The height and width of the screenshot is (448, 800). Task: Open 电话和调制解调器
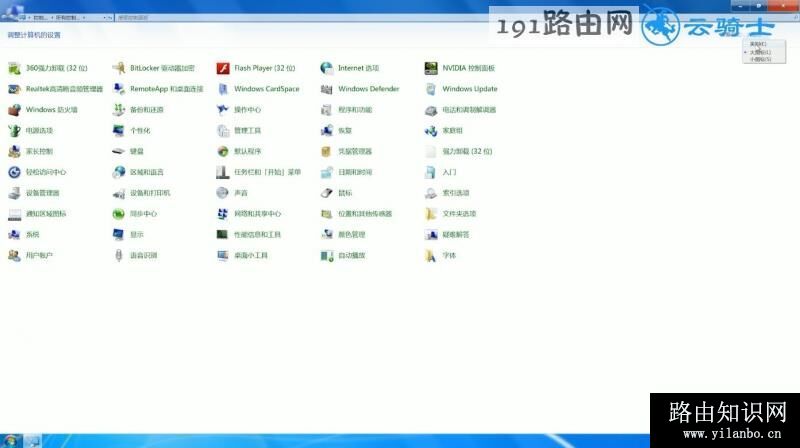pyautogui.click(x=460, y=110)
